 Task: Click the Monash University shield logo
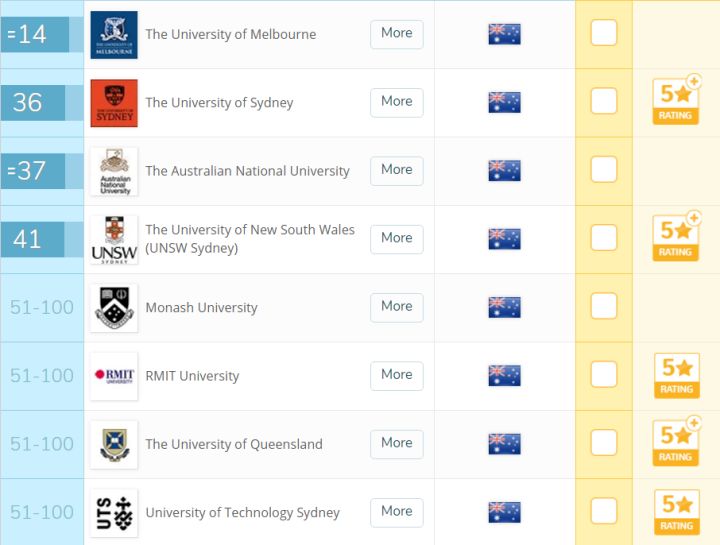tap(114, 308)
